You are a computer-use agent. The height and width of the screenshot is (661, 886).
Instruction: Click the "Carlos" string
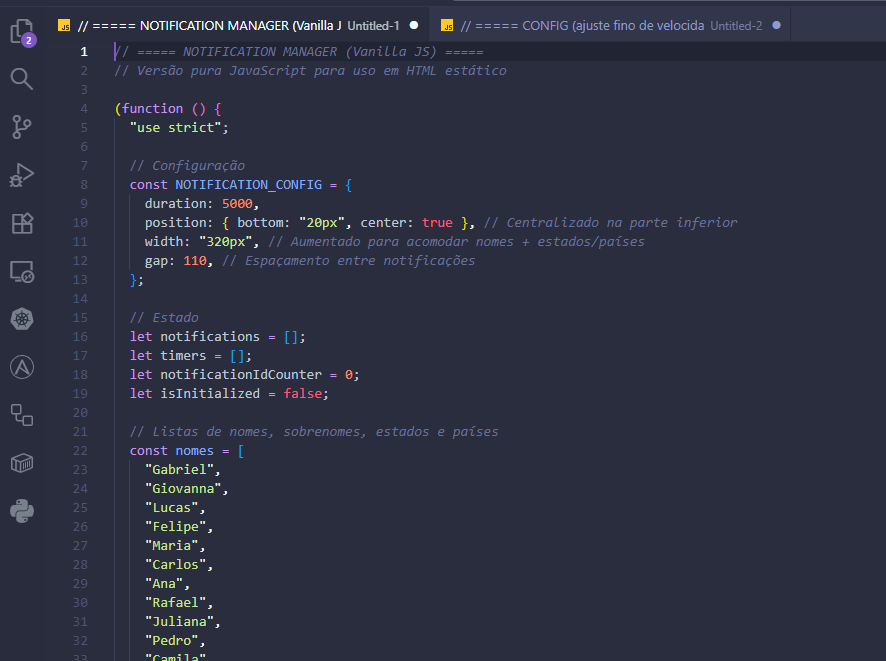click(x=176, y=565)
